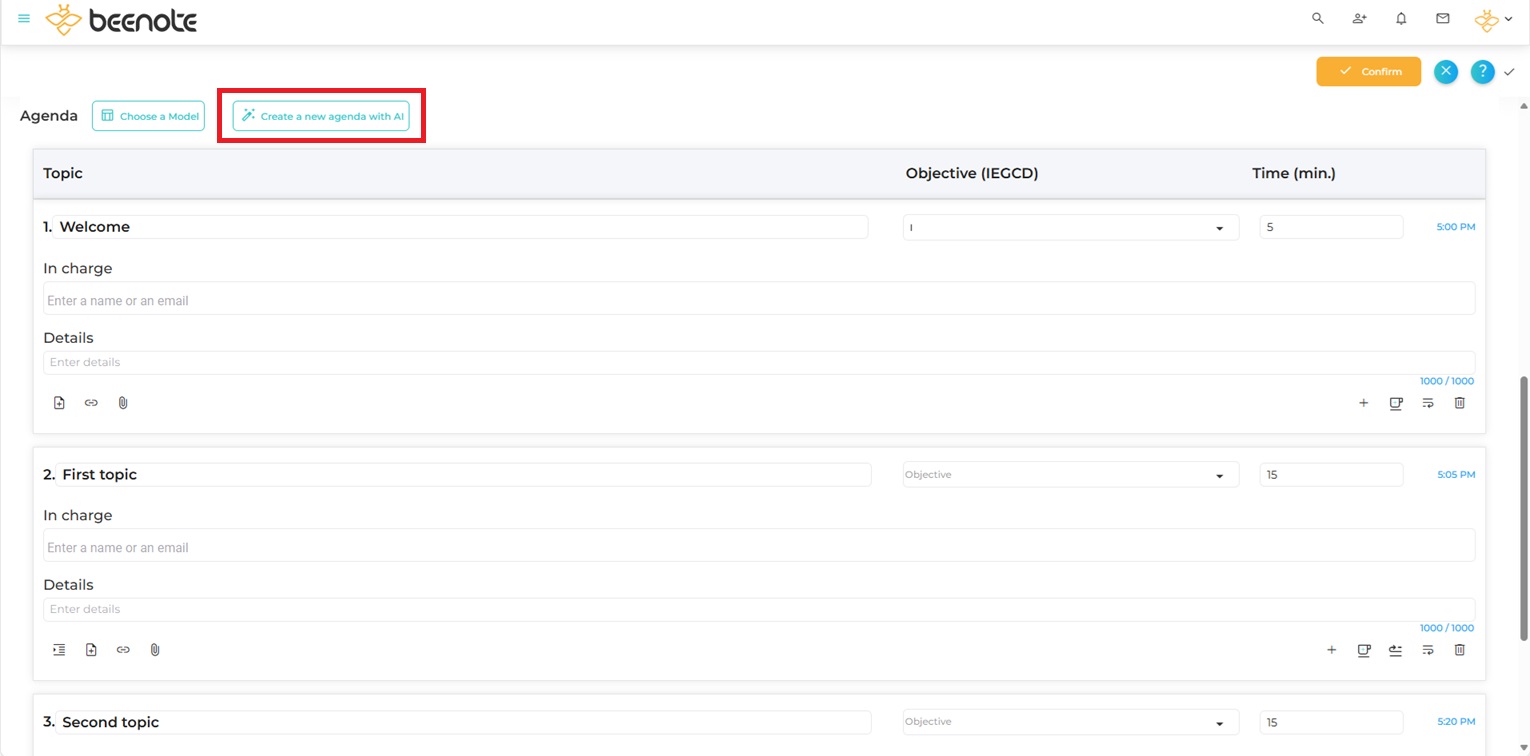Click the plus icon in First topic

pyautogui.click(x=1331, y=650)
